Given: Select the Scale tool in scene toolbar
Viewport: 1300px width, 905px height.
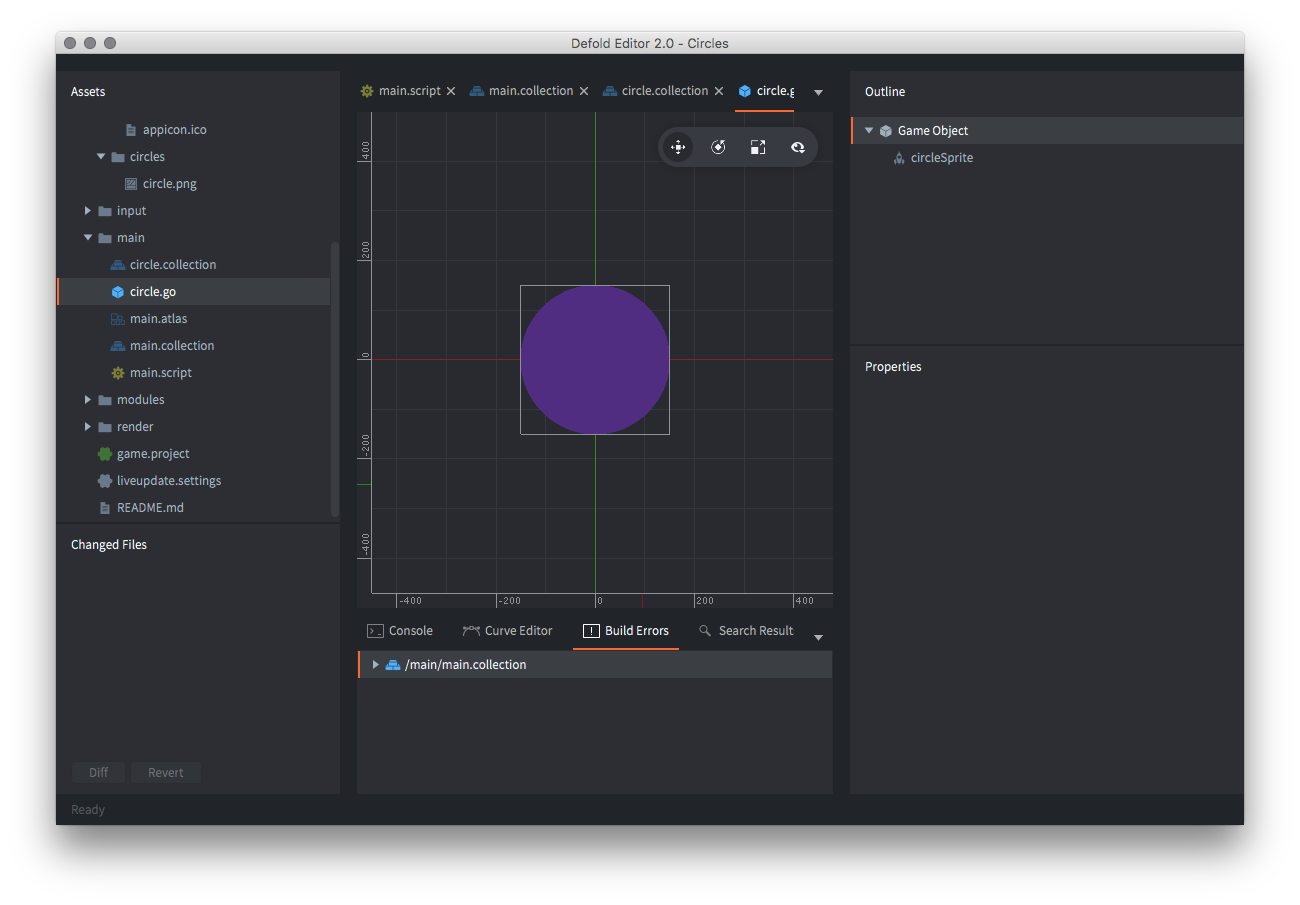Looking at the screenshot, I should [758, 147].
